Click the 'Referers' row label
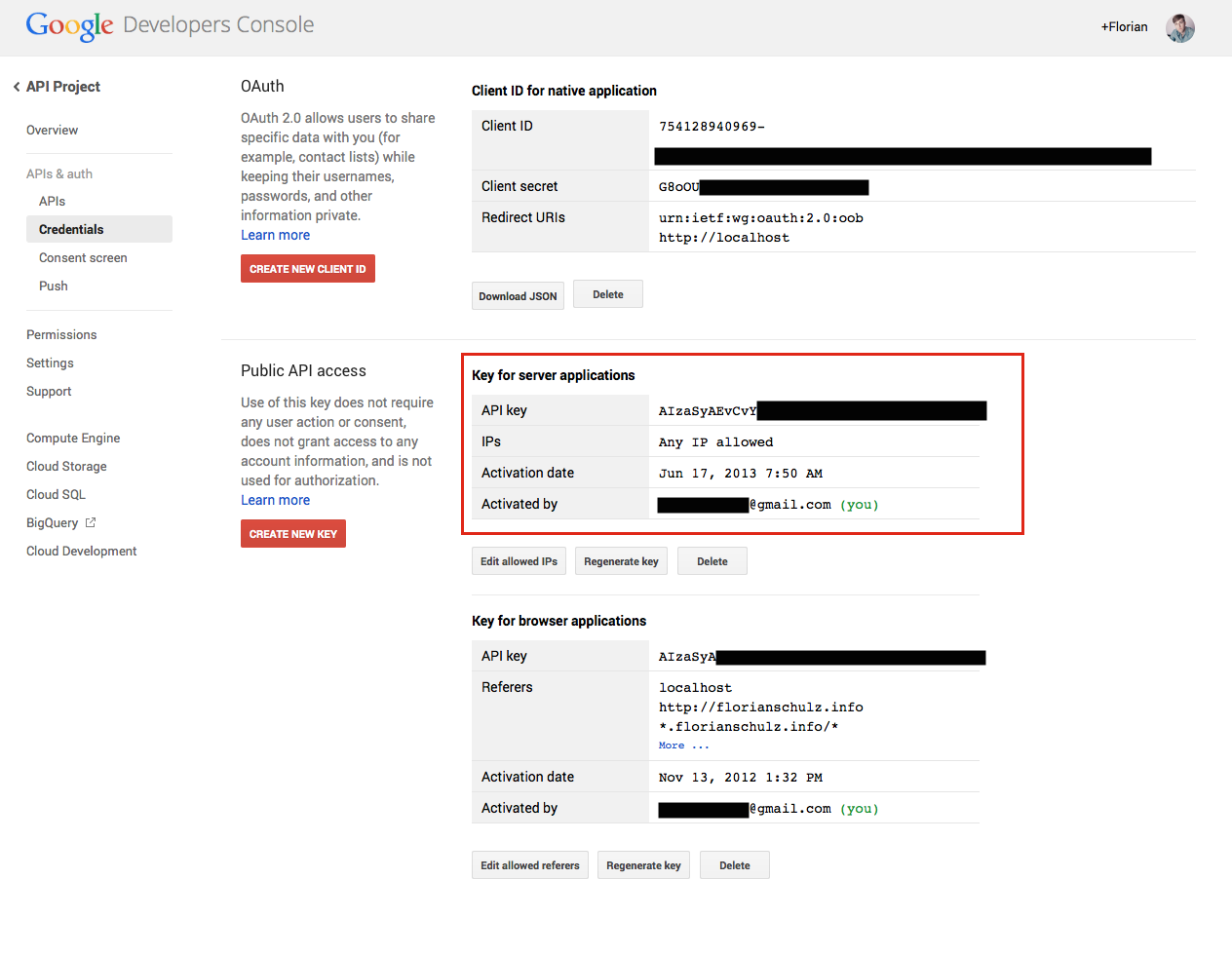The height and width of the screenshot is (956, 1232). point(507,687)
